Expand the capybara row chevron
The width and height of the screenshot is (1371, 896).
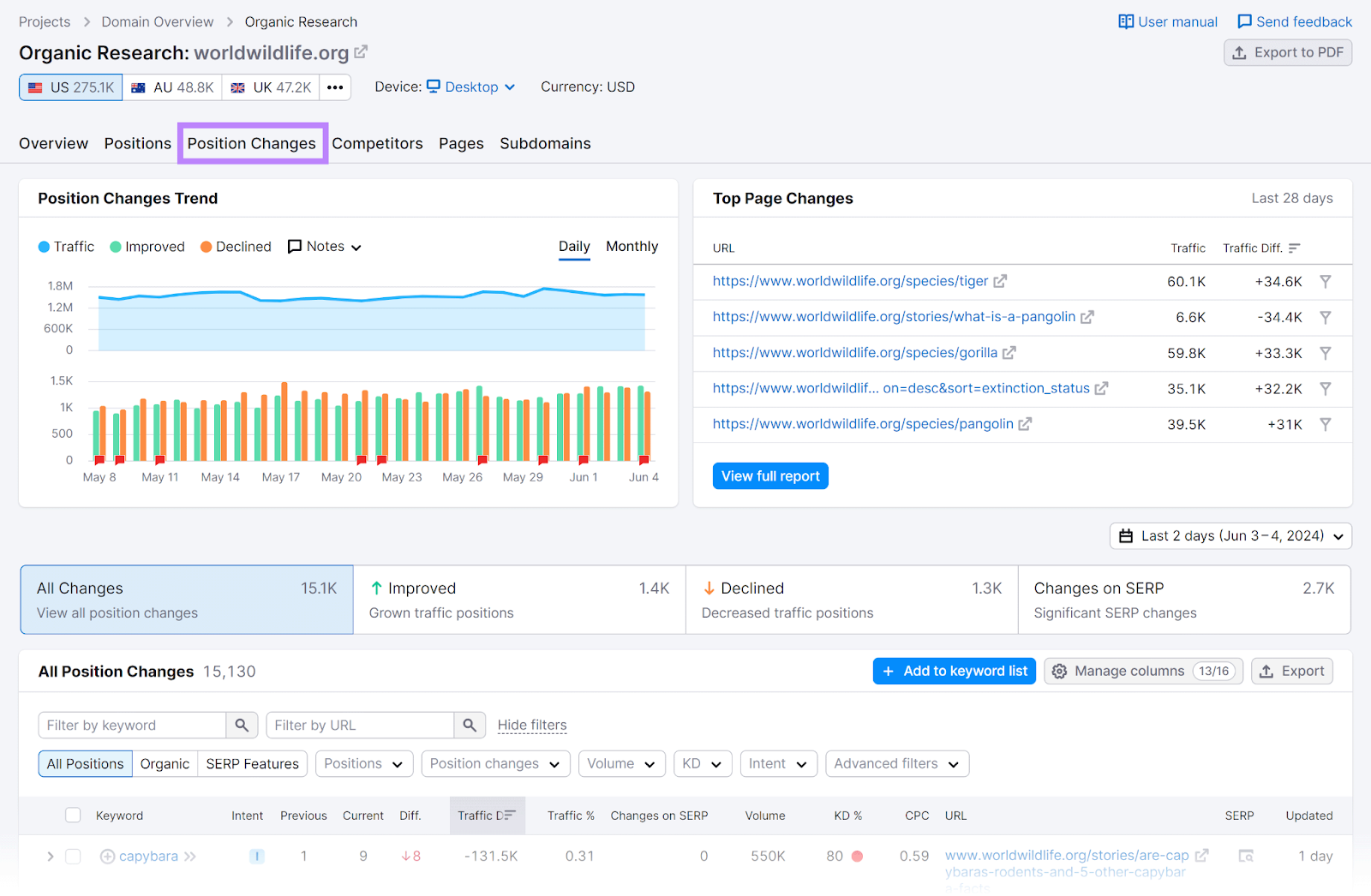(x=50, y=857)
